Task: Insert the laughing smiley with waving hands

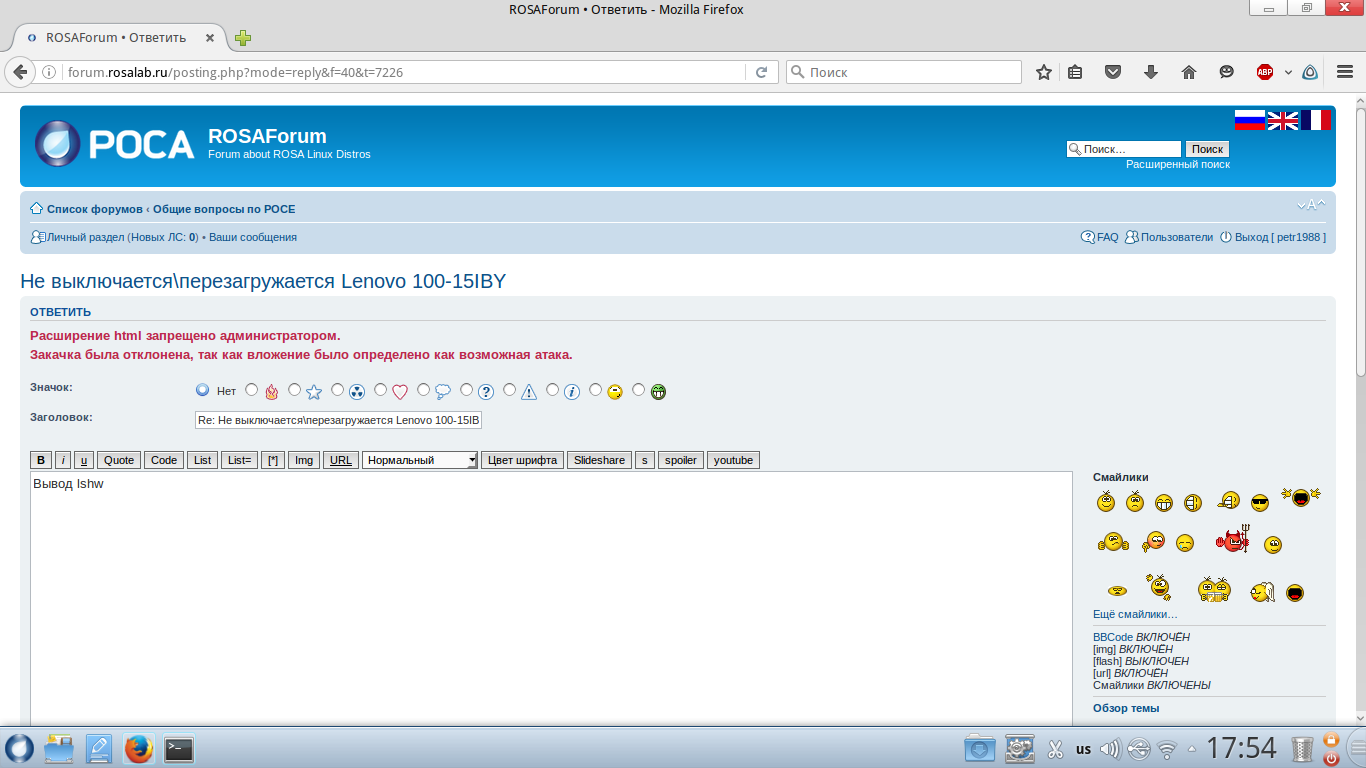Action: pyautogui.click(x=1300, y=497)
